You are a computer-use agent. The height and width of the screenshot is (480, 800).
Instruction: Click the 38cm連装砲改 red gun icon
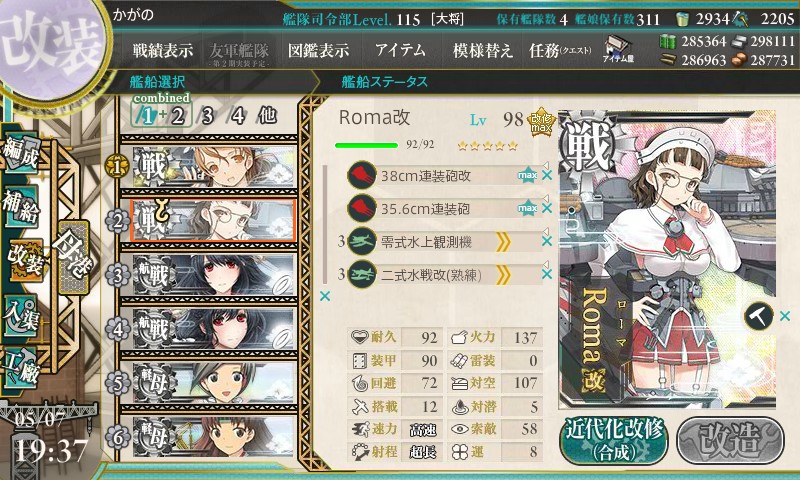point(362,175)
